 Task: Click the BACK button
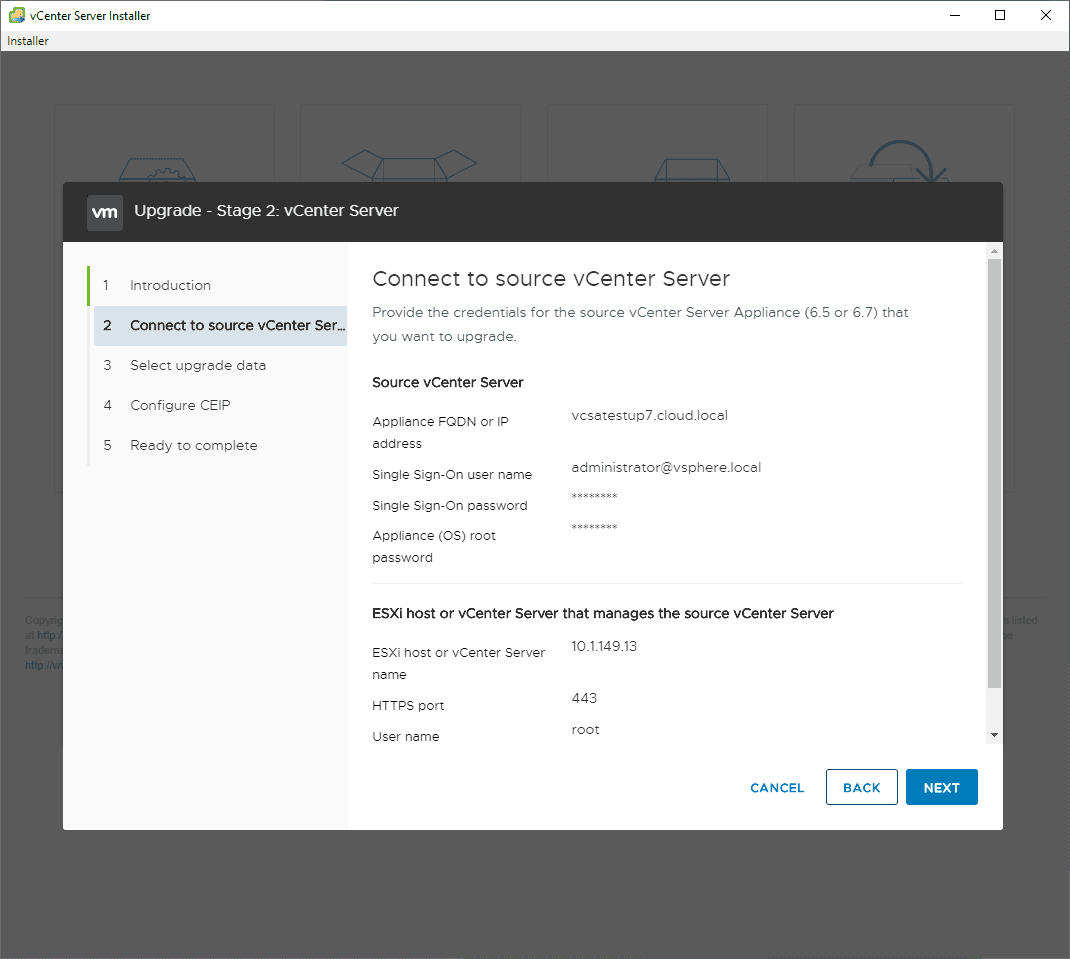coord(862,787)
